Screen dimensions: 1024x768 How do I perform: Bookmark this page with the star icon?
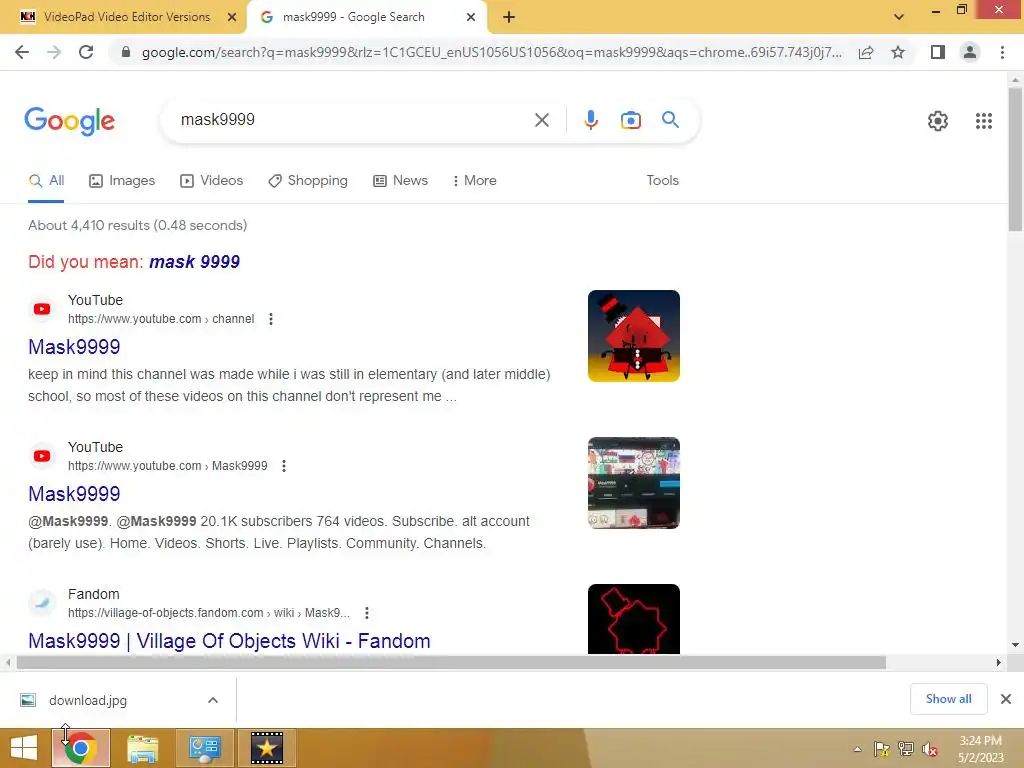click(x=898, y=52)
